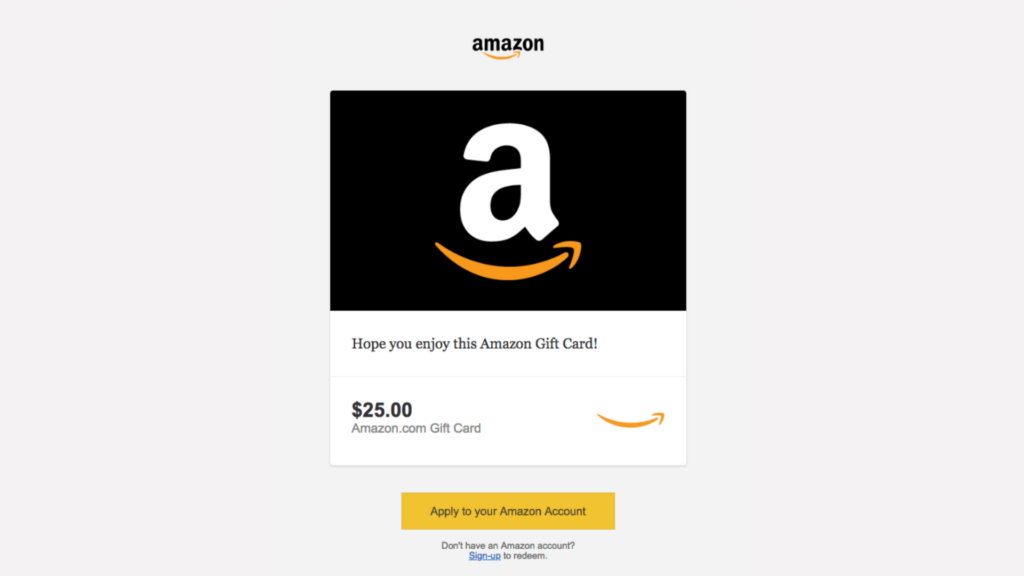Open the Sign-up link
Screen dimensions: 1024x576
click(x=485, y=556)
